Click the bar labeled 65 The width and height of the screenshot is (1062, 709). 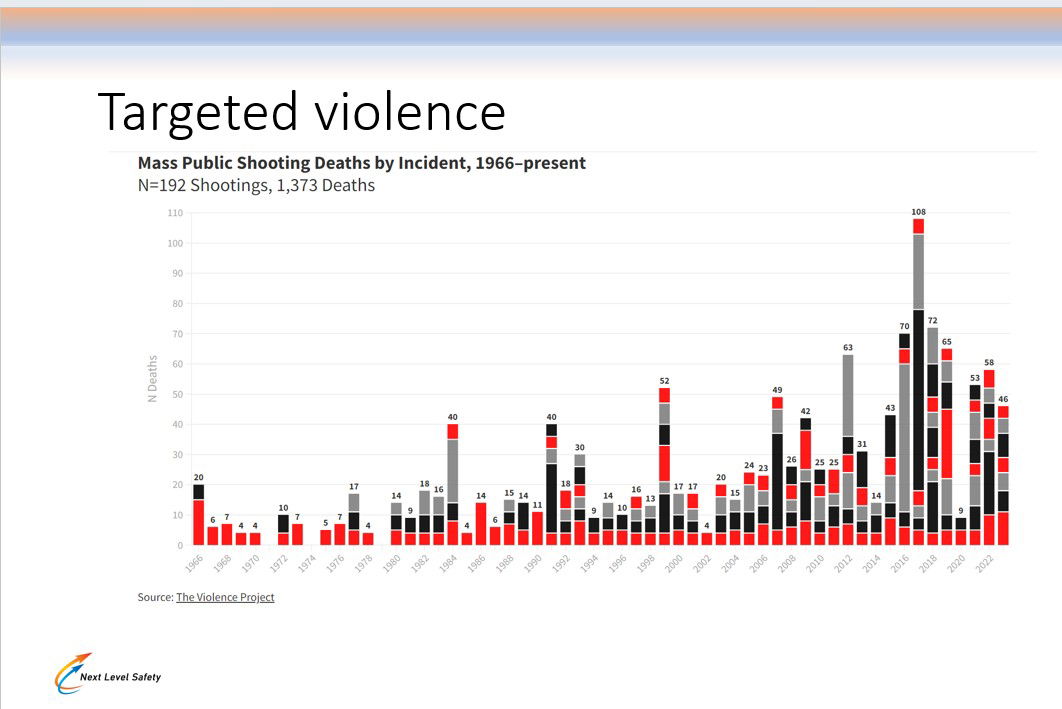(946, 446)
